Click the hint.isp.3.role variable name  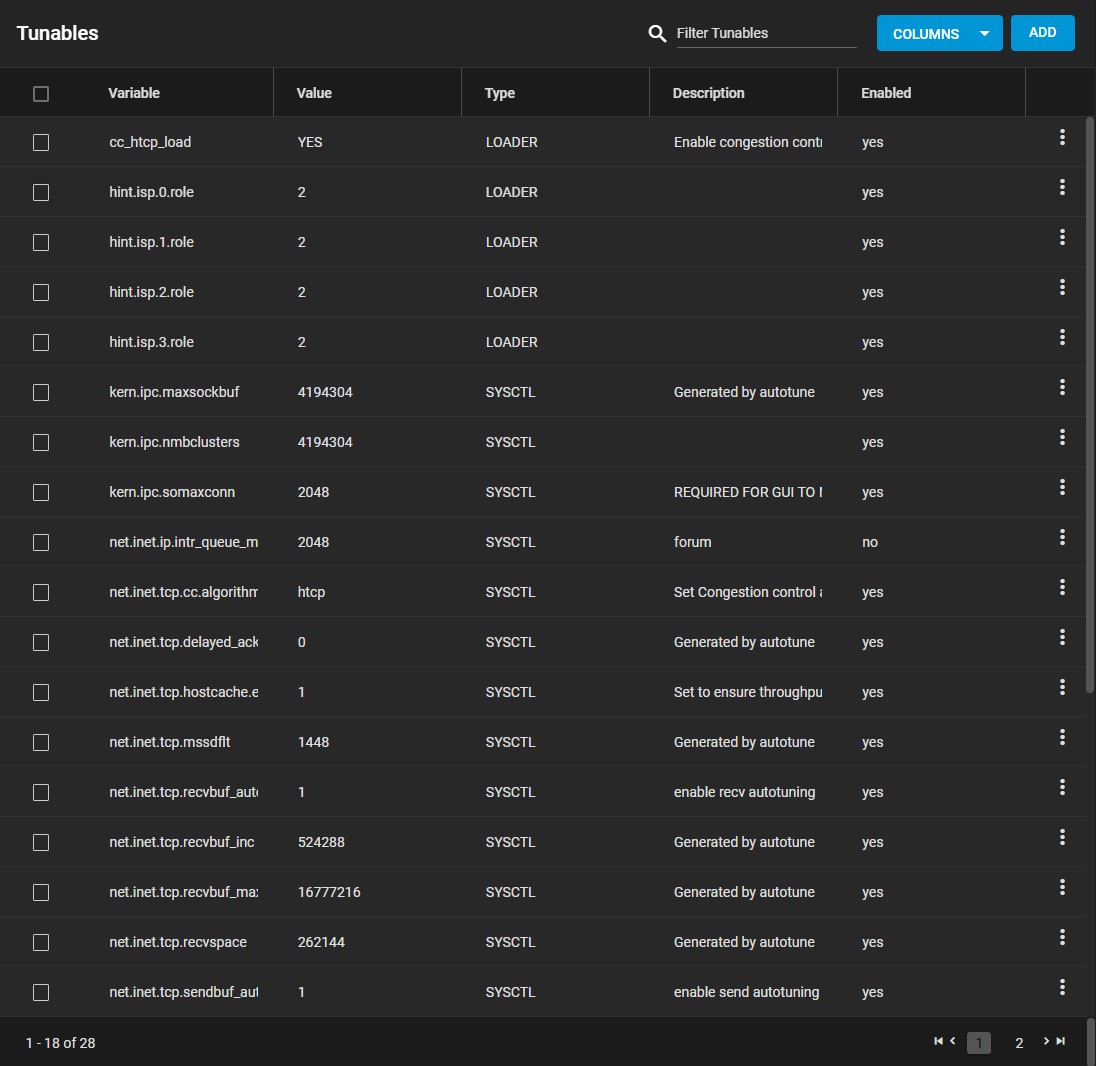(151, 342)
